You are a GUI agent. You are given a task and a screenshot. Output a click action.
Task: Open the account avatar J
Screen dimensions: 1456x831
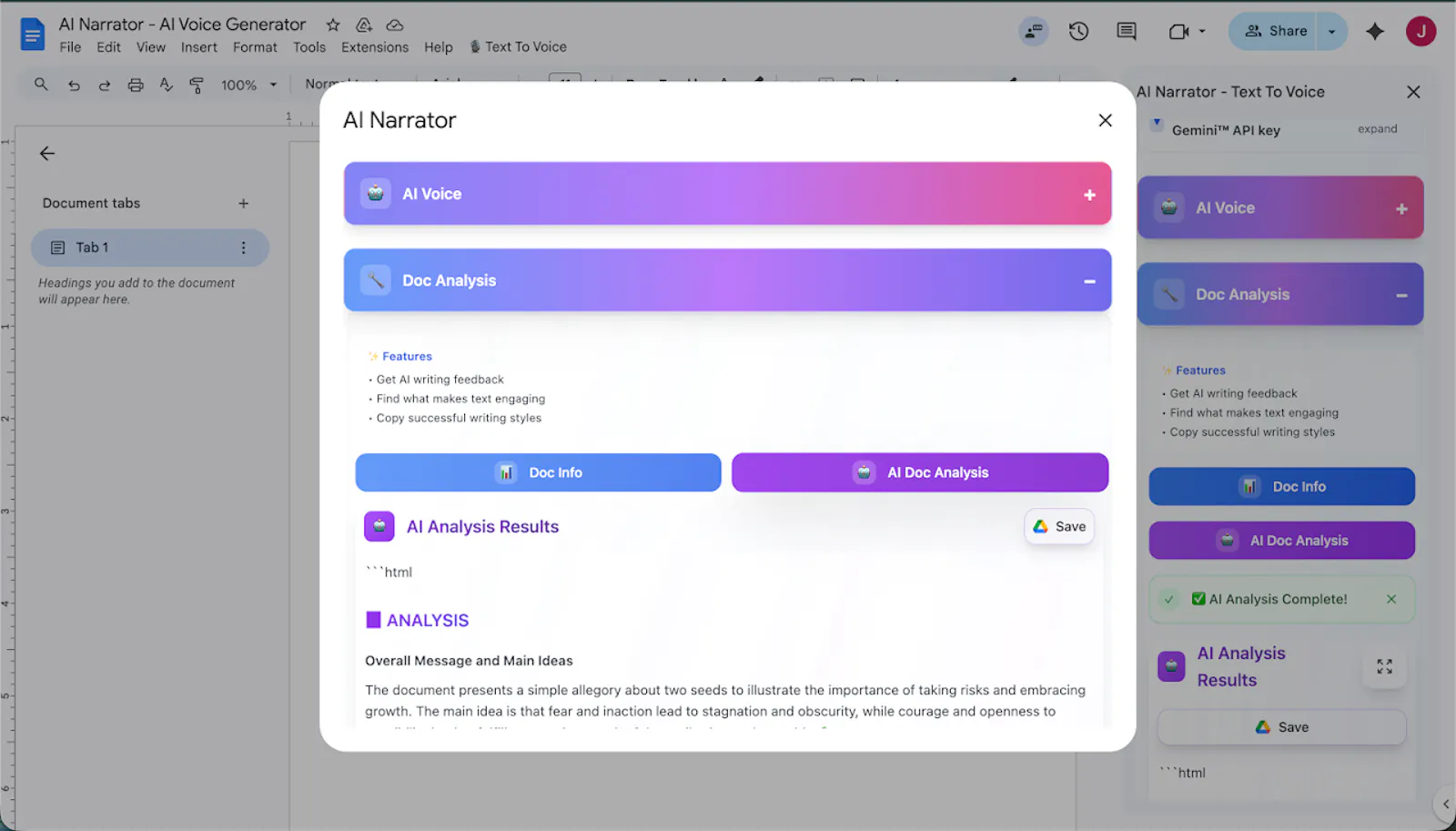(1421, 31)
